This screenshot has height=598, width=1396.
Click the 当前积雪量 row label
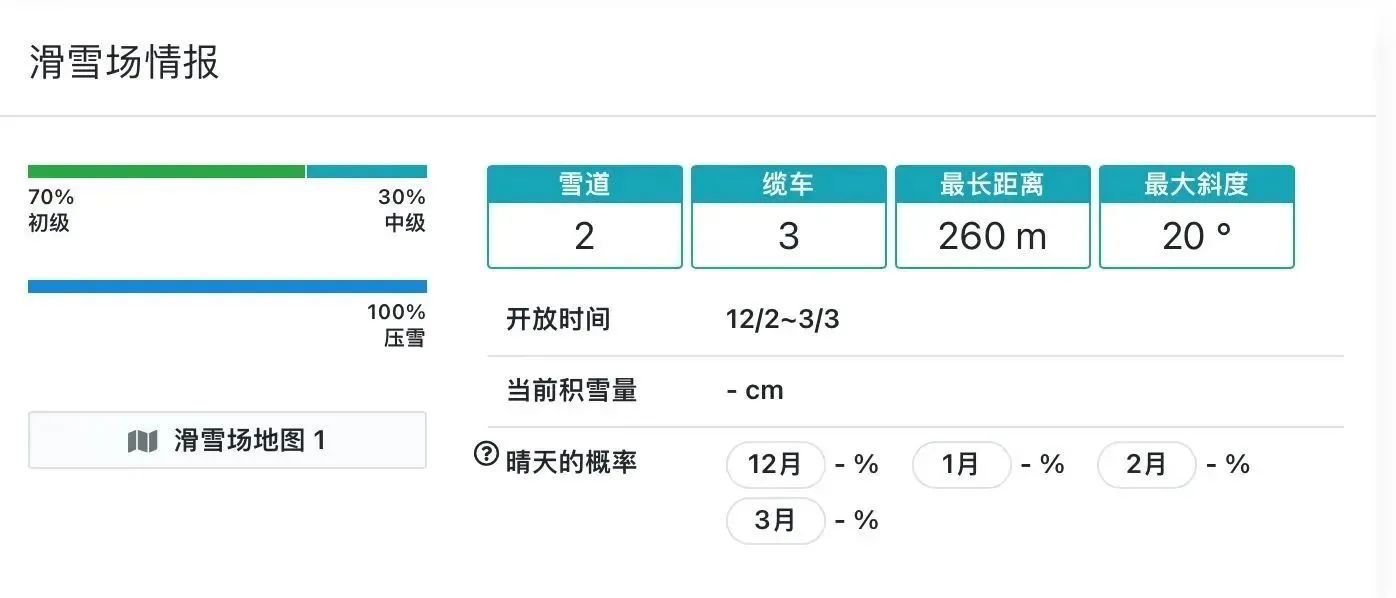(x=571, y=390)
